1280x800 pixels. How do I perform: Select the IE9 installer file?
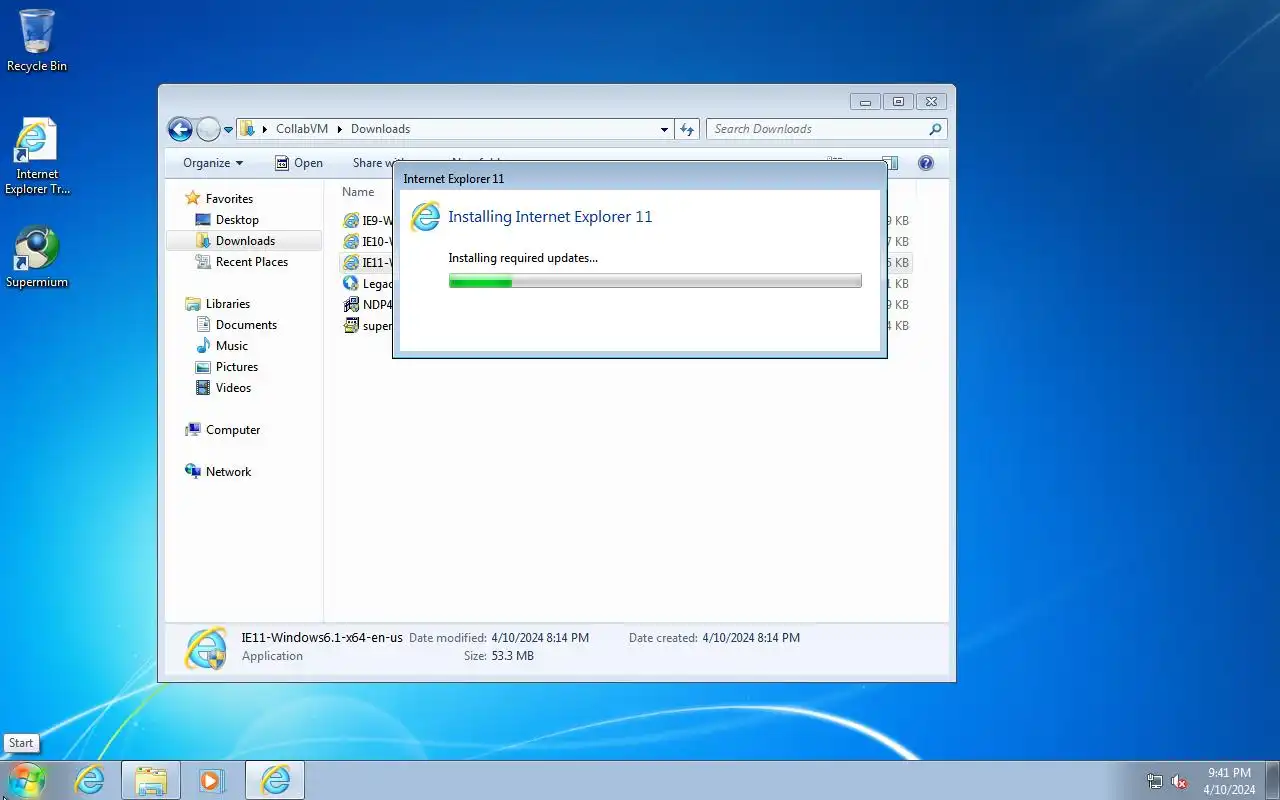click(x=366, y=220)
